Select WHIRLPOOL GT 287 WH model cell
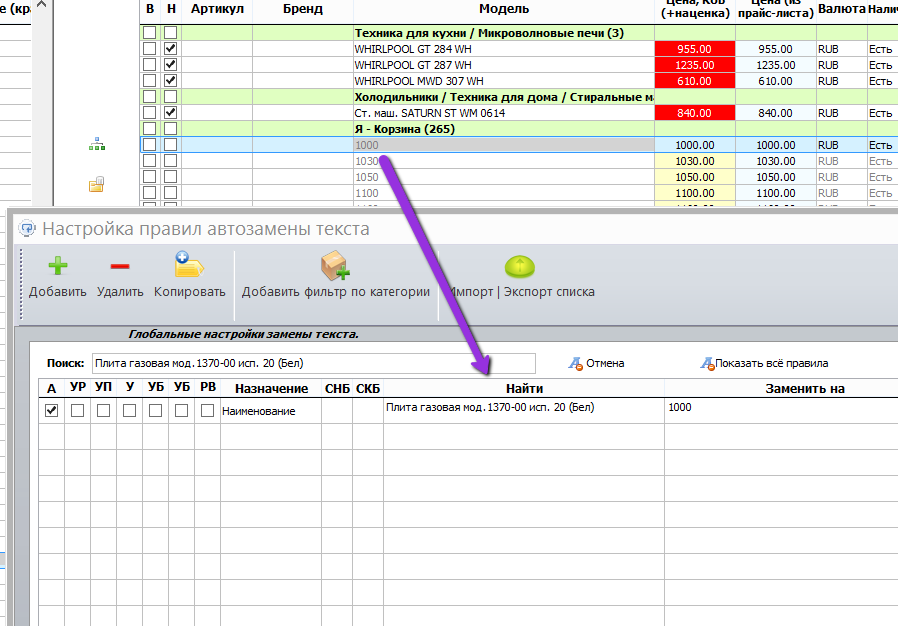 (x=504, y=65)
